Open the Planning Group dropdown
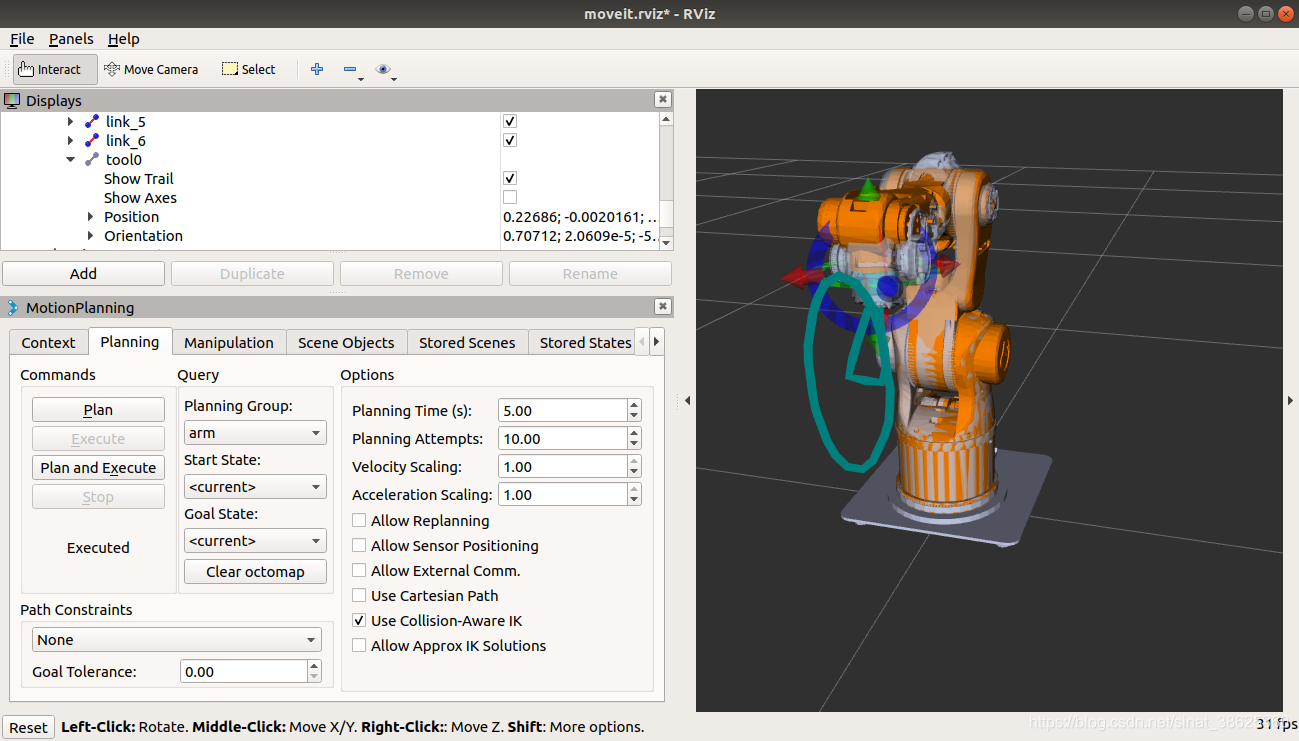 [256, 432]
